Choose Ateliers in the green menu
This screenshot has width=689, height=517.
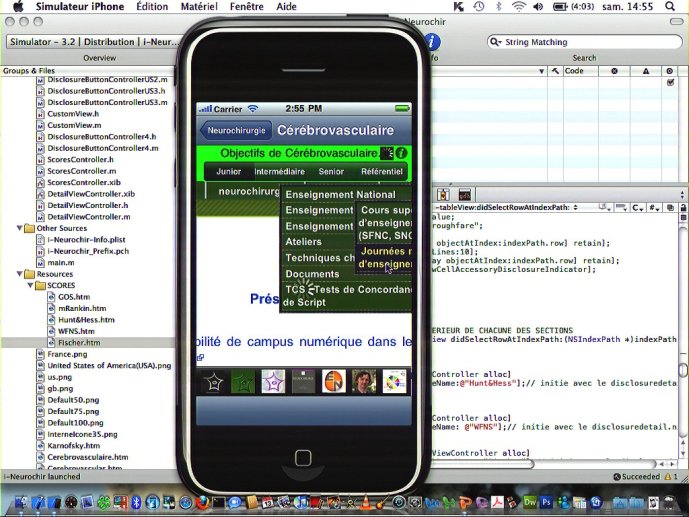tap(304, 242)
